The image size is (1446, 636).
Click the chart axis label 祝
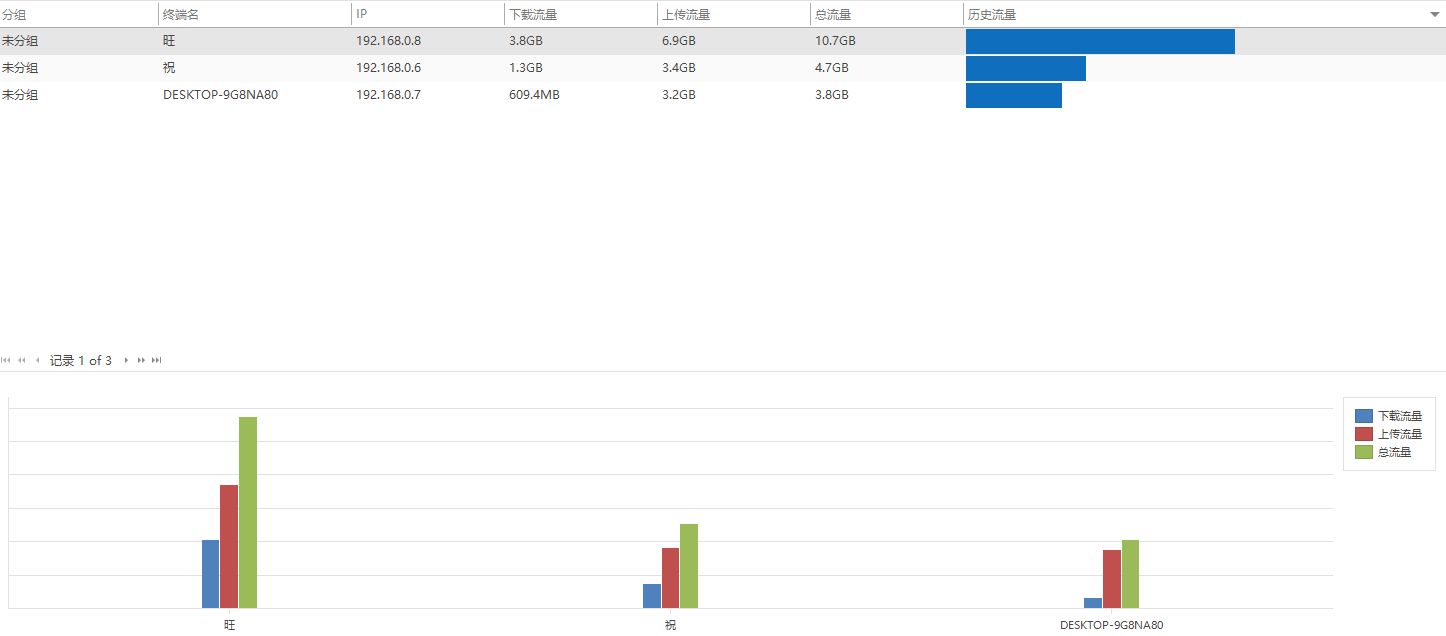tap(670, 625)
